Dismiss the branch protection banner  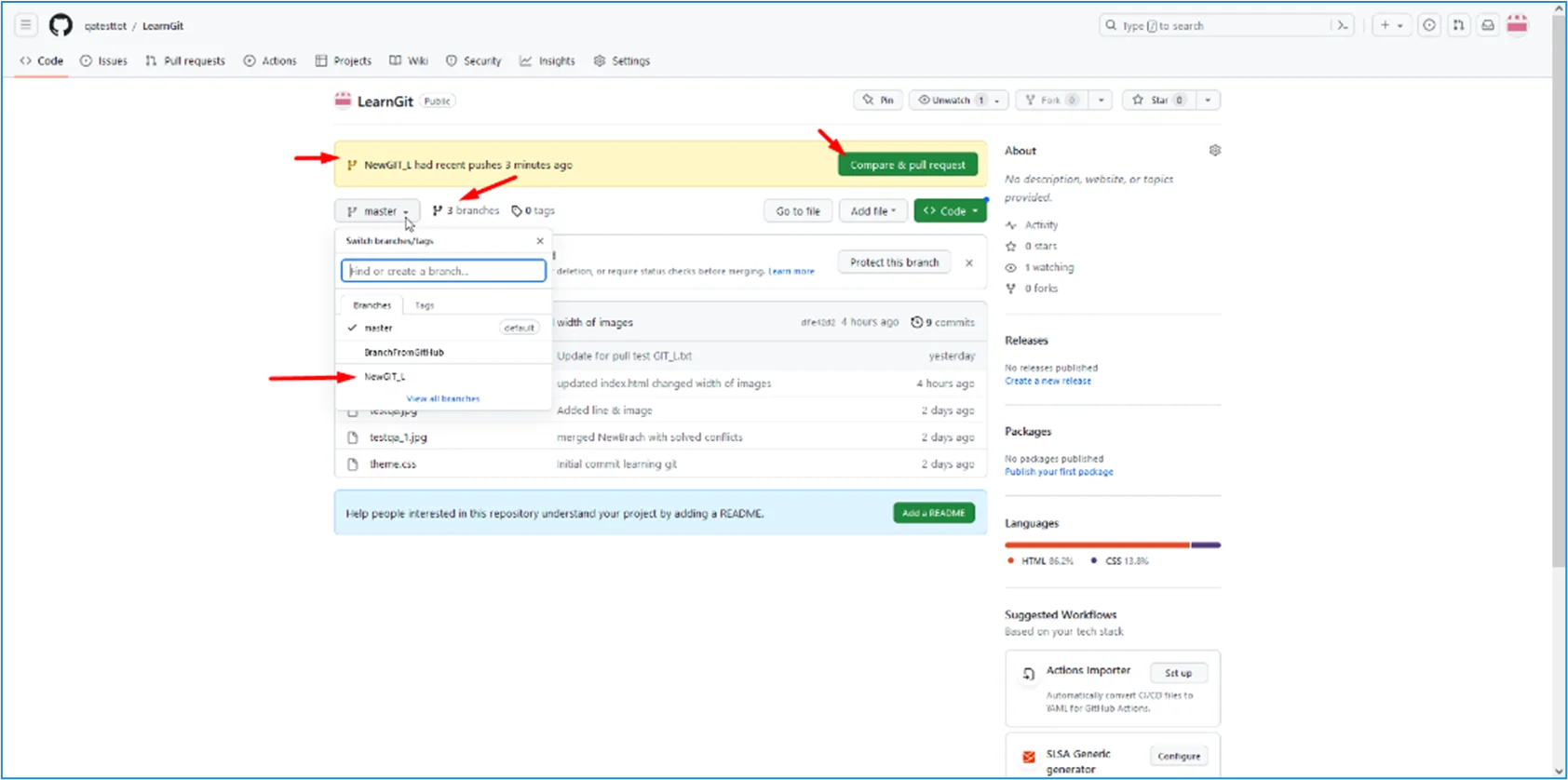click(969, 262)
